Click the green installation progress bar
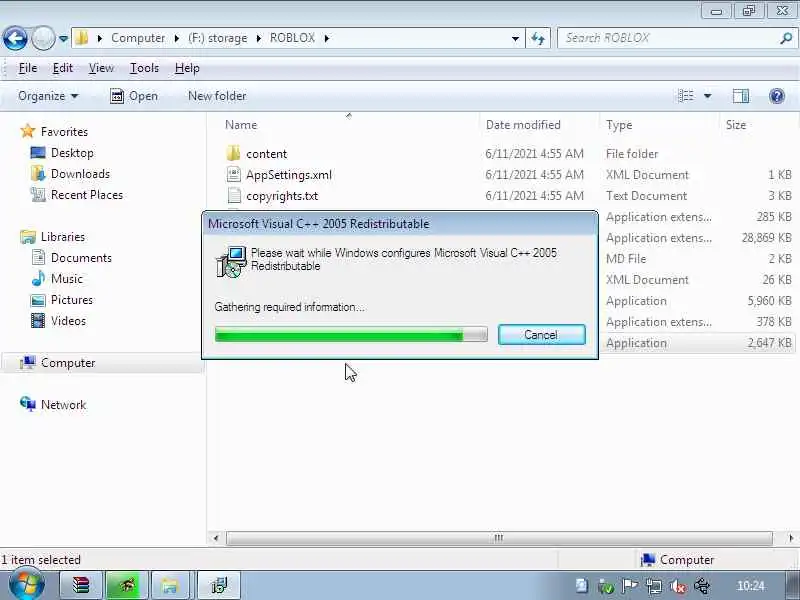 351,335
